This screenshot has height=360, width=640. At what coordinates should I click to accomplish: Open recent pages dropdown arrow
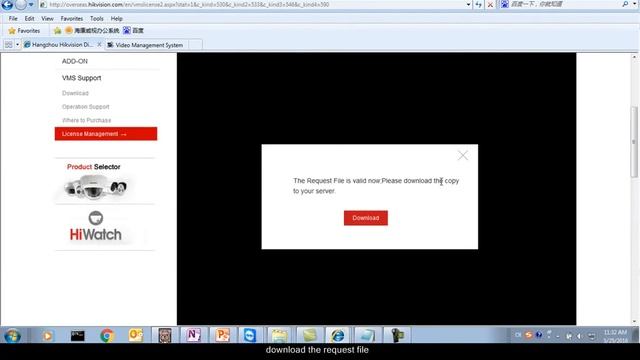(31, 4)
